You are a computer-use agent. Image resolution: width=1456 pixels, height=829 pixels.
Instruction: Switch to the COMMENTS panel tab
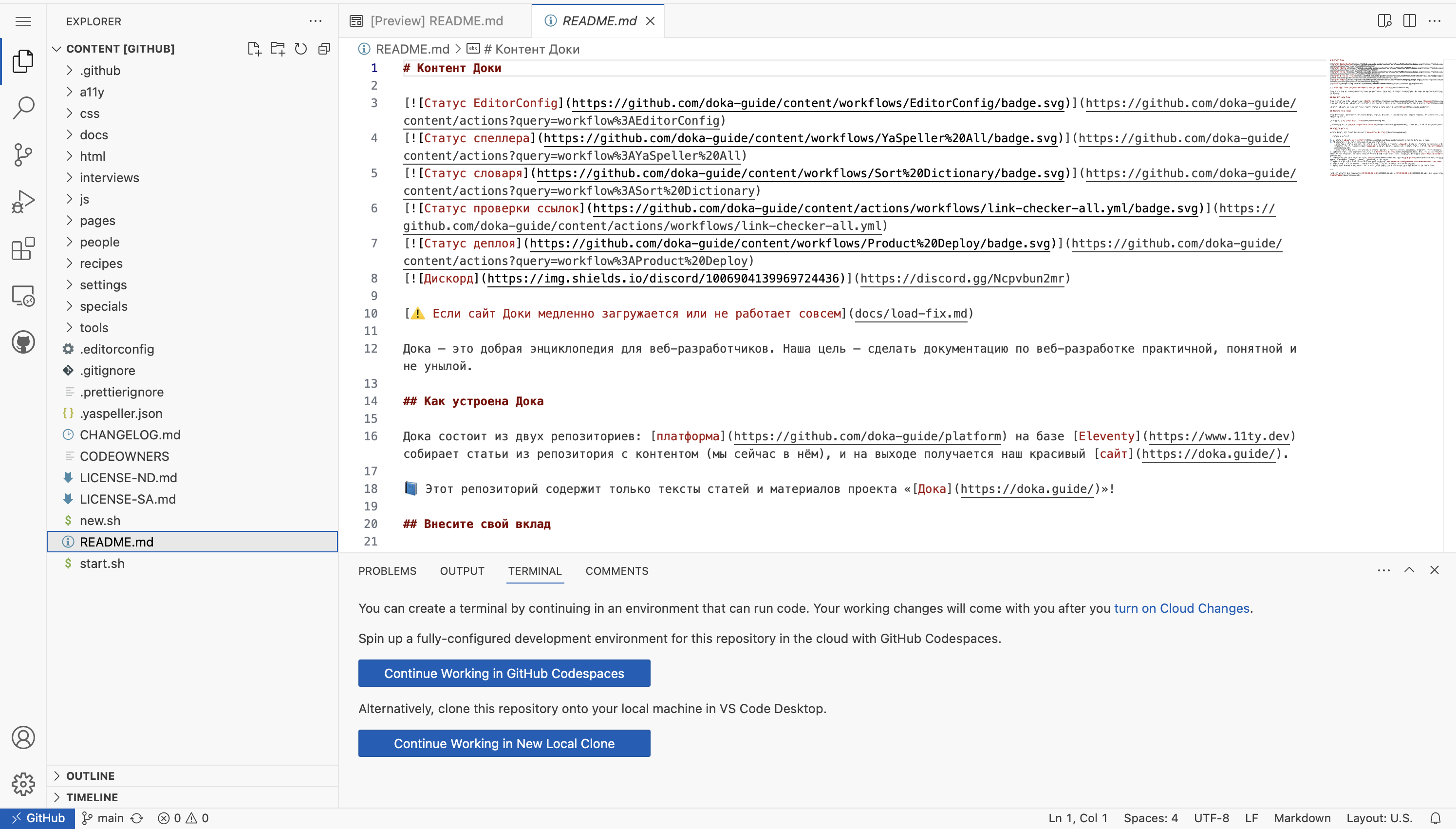616,571
